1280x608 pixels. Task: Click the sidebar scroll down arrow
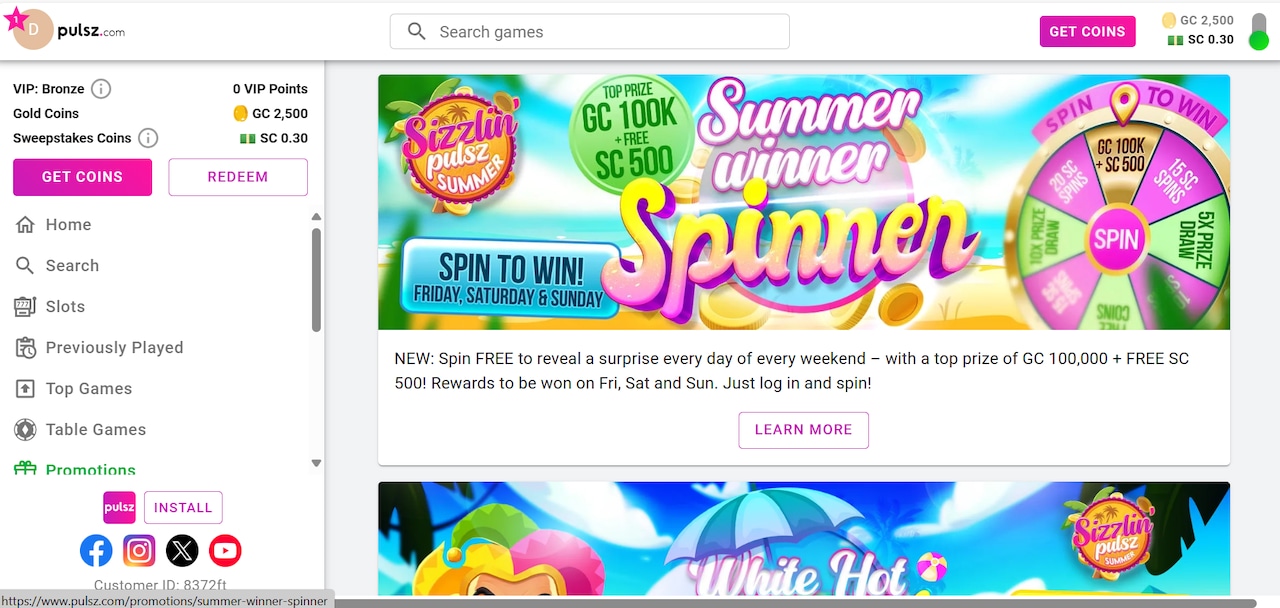click(317, 463)
